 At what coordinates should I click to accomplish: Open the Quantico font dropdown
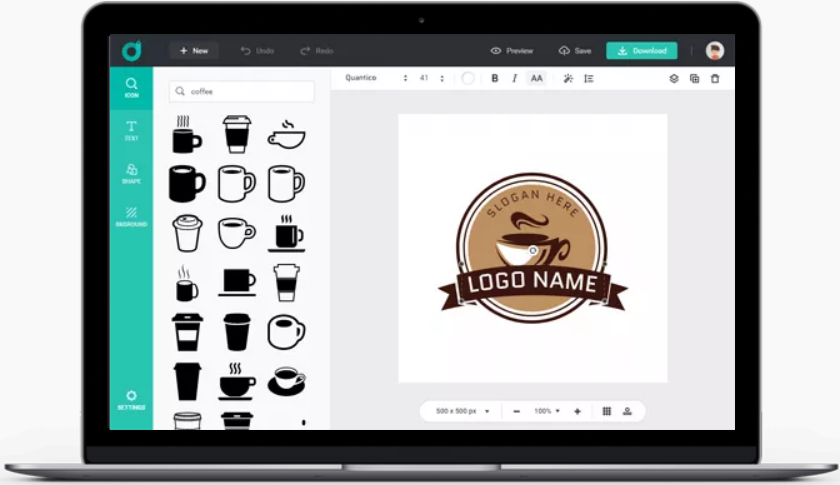[x=376, y=78]
